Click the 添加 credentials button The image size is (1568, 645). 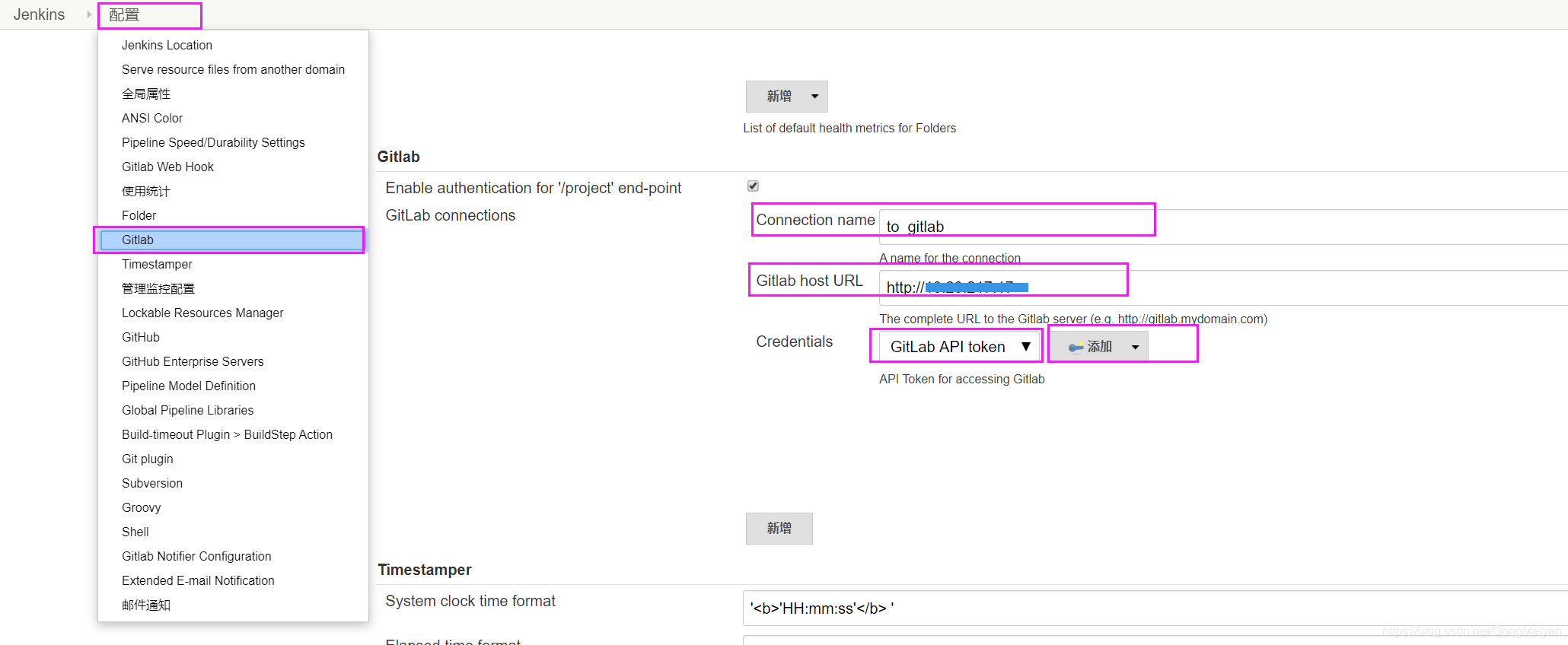pos(1098,347)
